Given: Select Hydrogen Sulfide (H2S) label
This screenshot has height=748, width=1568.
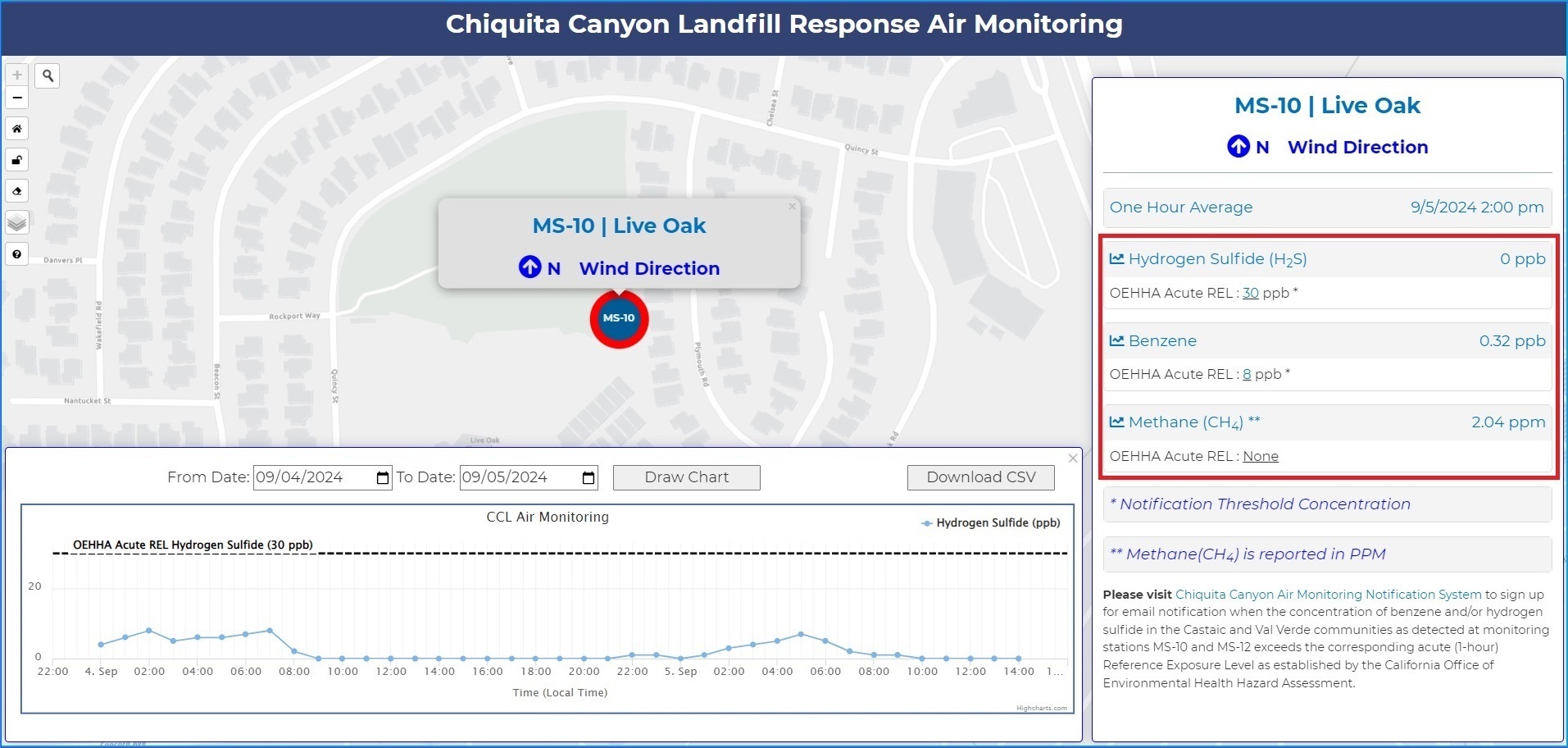Looking at the screenshot, I should tap(1218, 259).
